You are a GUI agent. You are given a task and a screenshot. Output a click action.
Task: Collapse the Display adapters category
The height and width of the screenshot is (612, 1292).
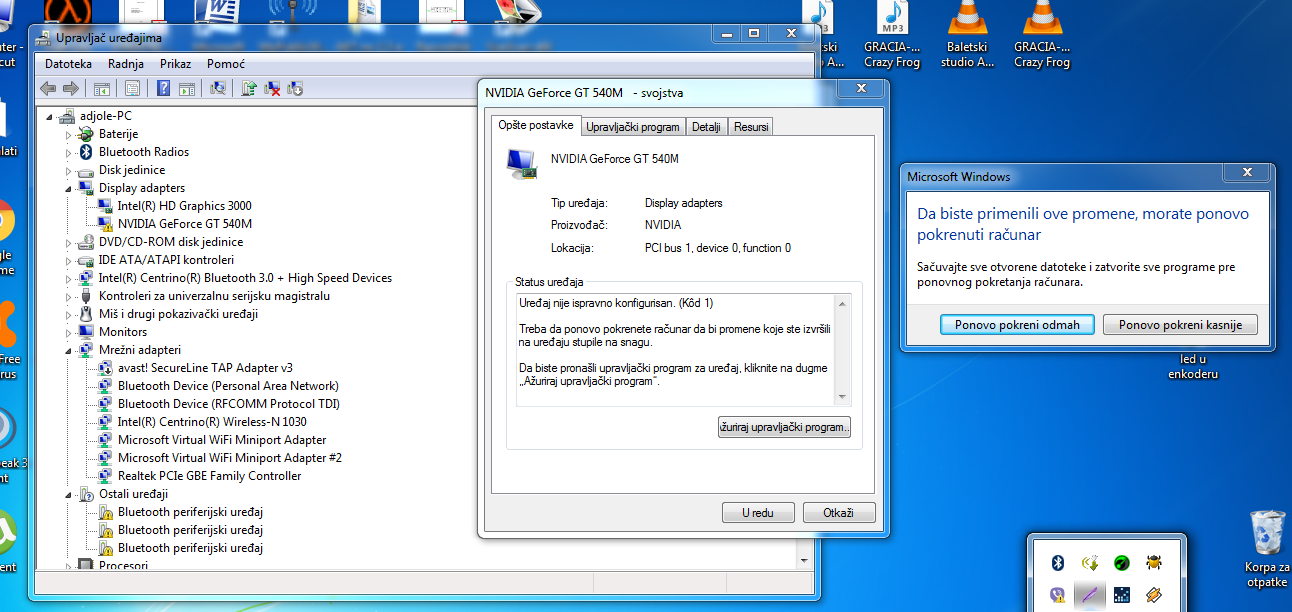(x=69, y=188)
